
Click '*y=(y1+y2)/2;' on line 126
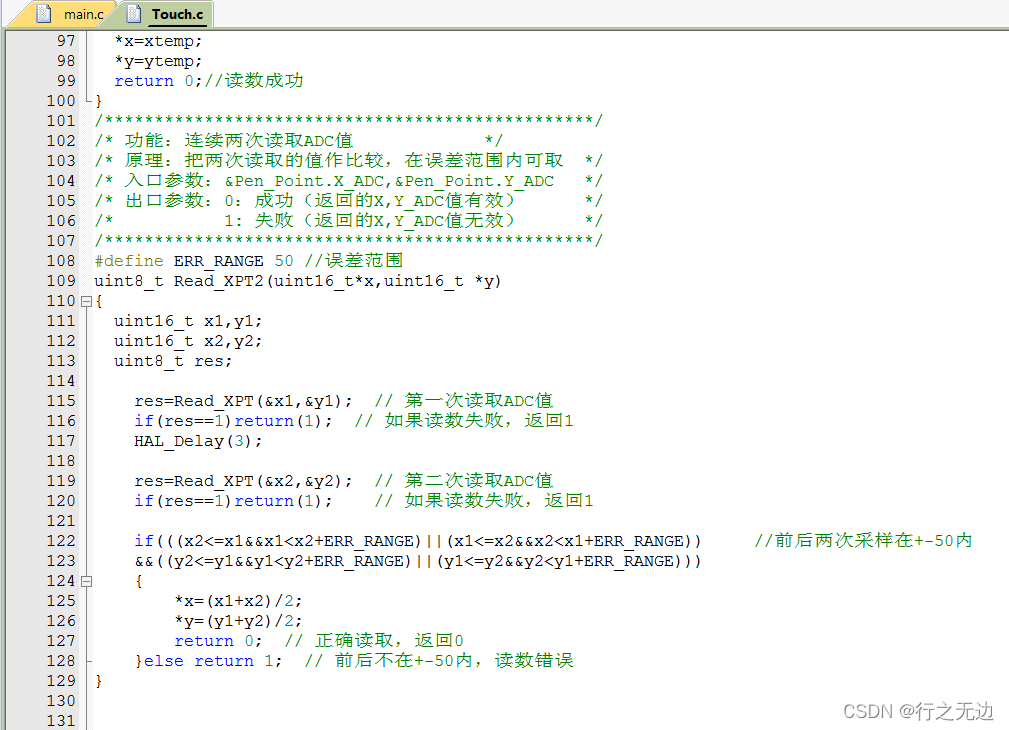pyautogui.click(x=238, y=621)
